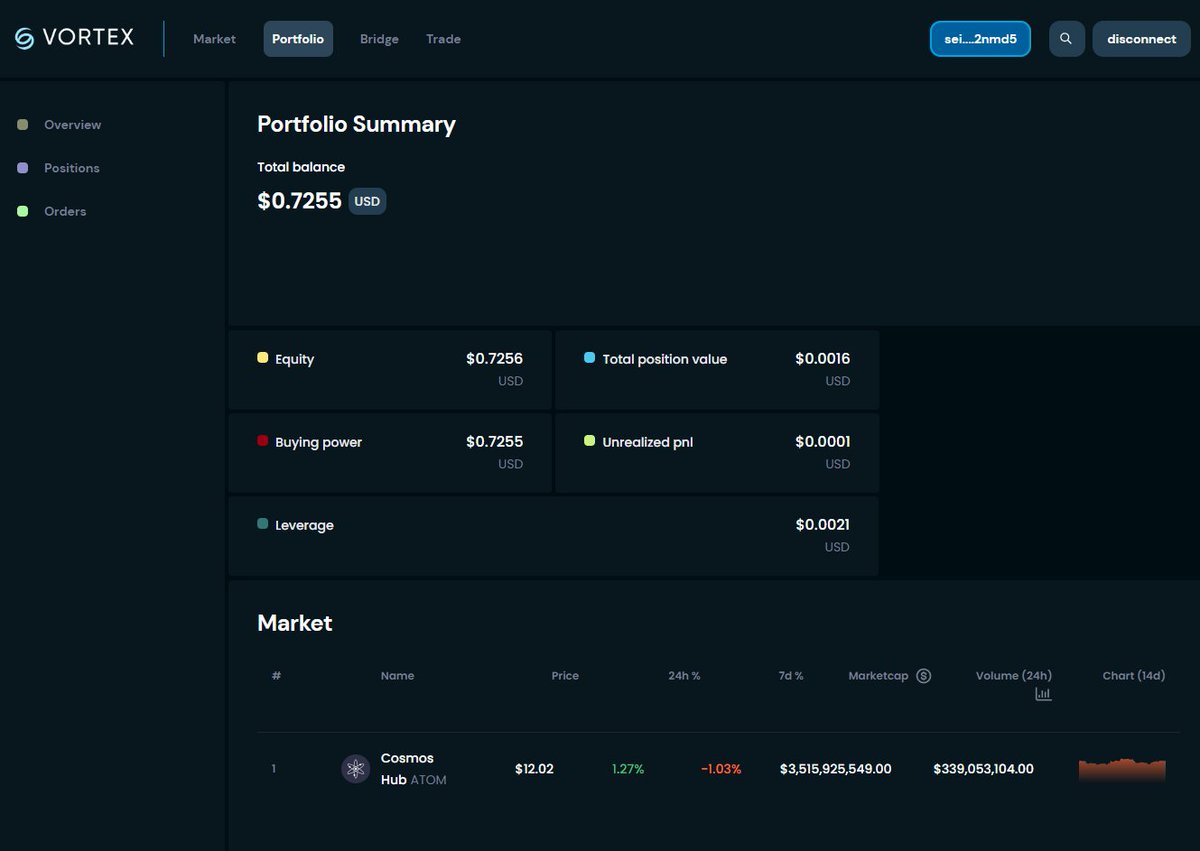Click the $3,515,925,549.00 marketcap value
Screen dimensions: 1200x851
(836, 769)
